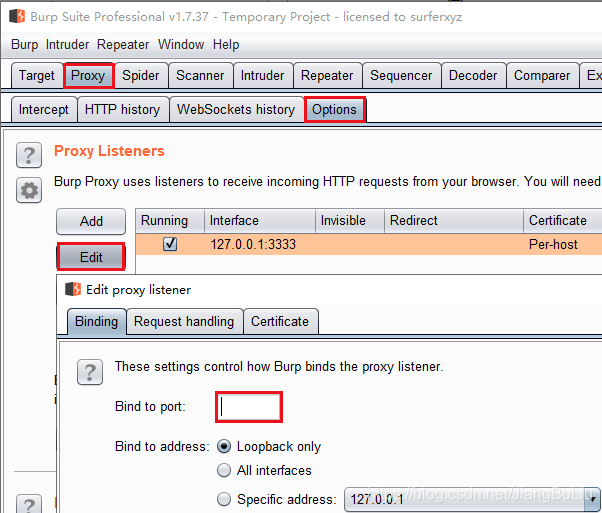Click Edit listener button
Screen dimensions: 602x513
point(91,256)
